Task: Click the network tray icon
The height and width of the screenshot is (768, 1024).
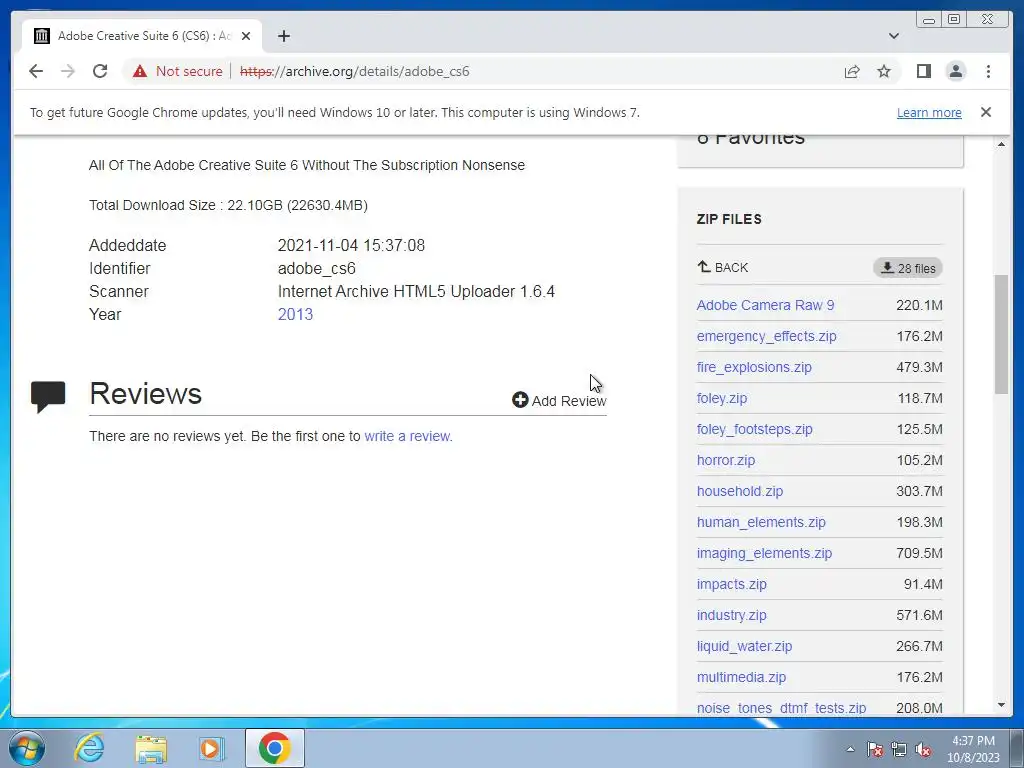Action: coord(899,749)
